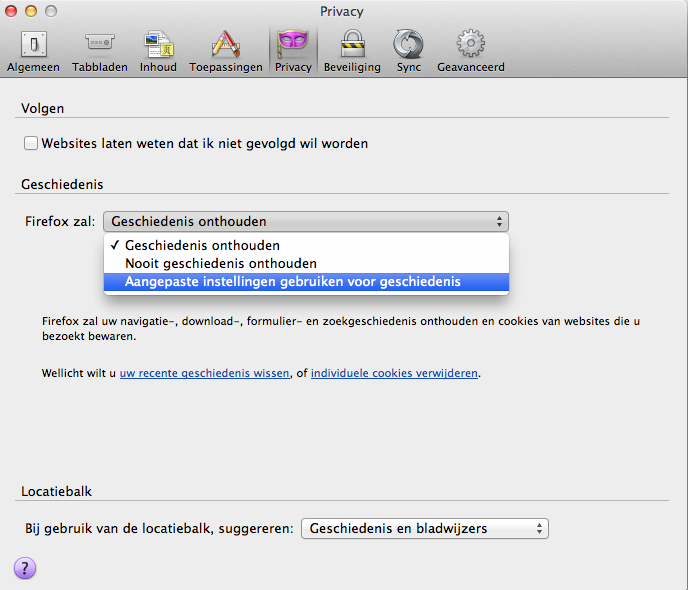Click 'uw recente geschiedenis wissen' link
Viewport: 688px width, 590px height.
[204, 373]
